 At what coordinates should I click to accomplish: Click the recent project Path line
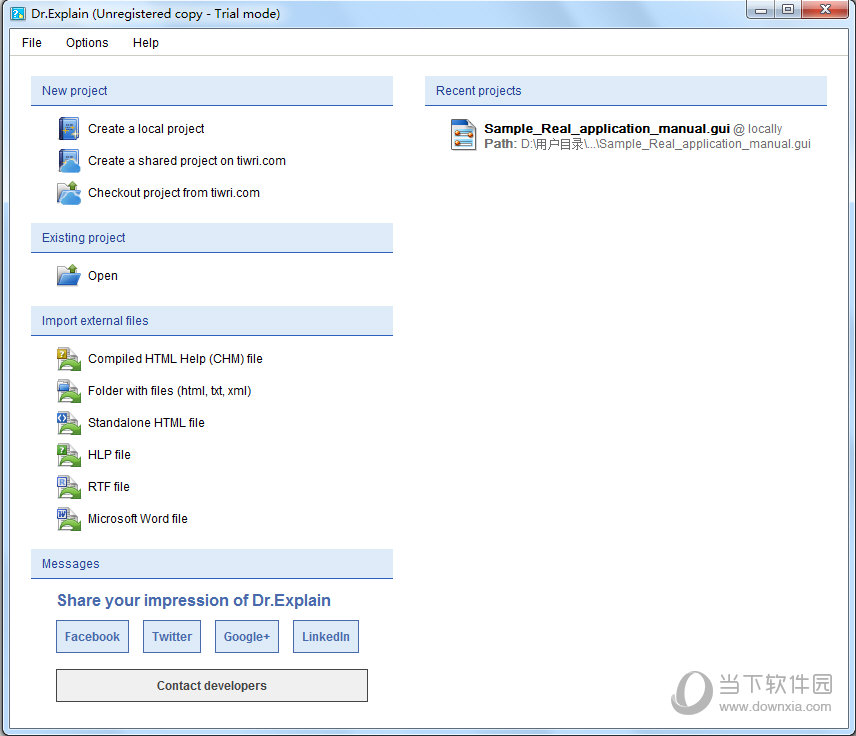(647, 144)
